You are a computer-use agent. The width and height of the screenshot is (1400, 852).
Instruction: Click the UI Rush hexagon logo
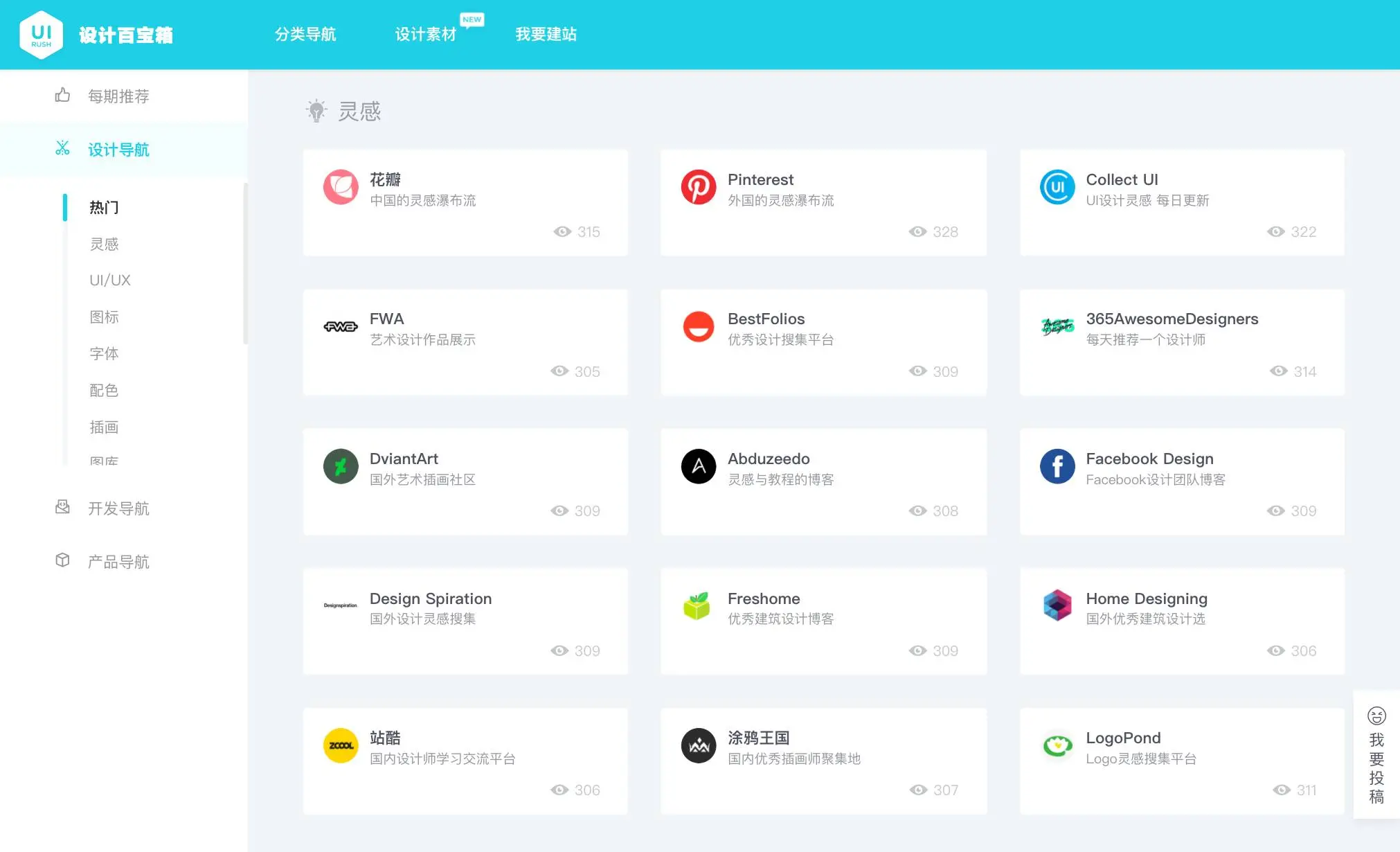pyautogui.click(x=42, y=35)
